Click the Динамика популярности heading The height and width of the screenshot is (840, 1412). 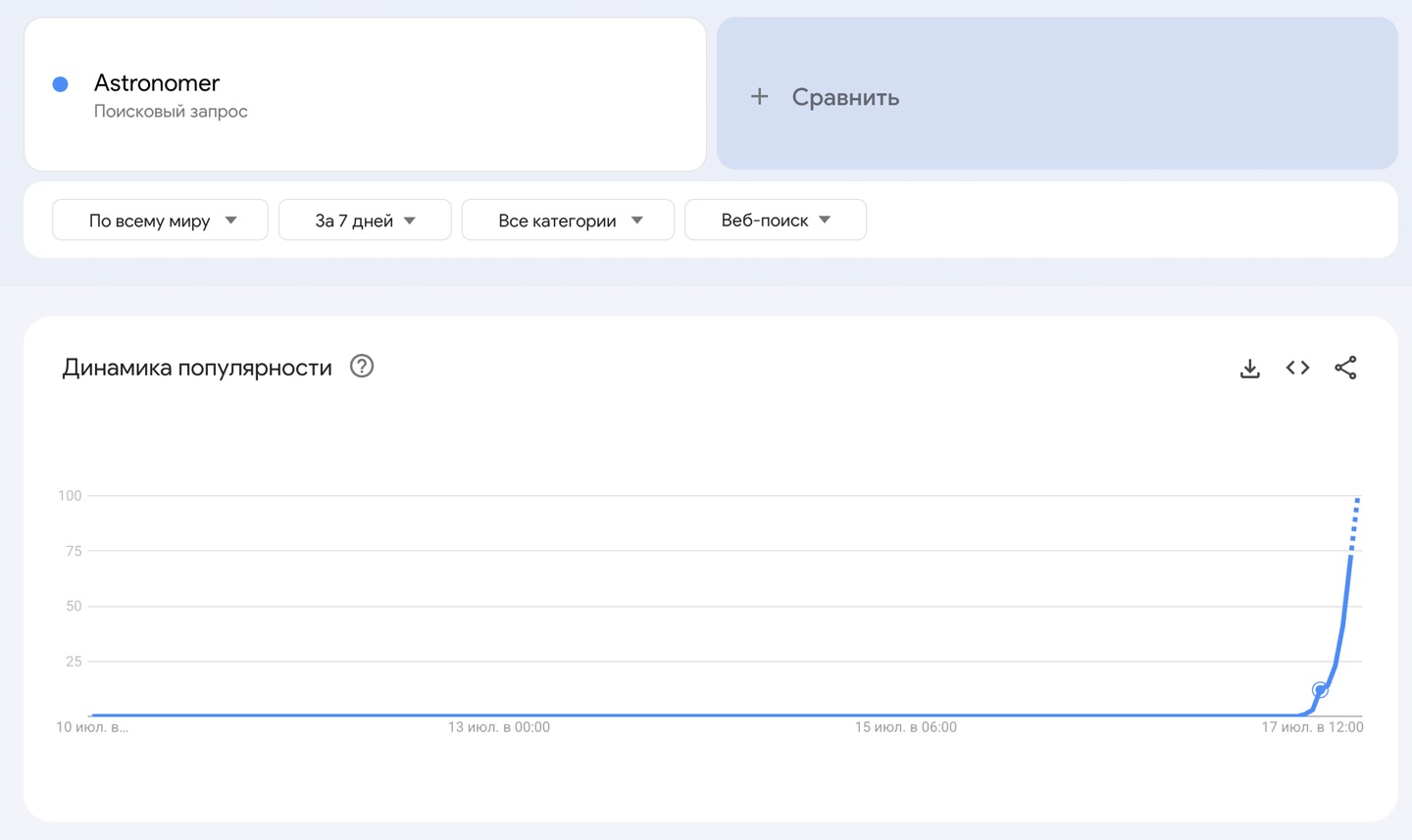click(x=197, y=368)
